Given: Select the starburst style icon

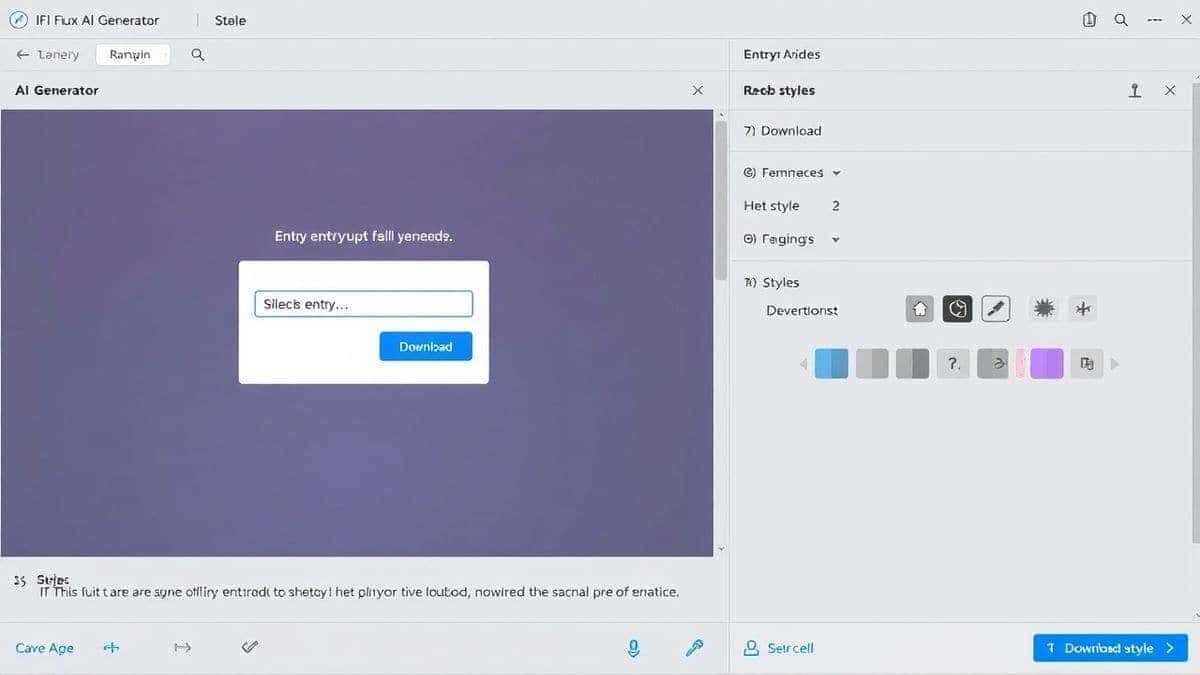Looking at the screenshot, I should click(1044, 309).
